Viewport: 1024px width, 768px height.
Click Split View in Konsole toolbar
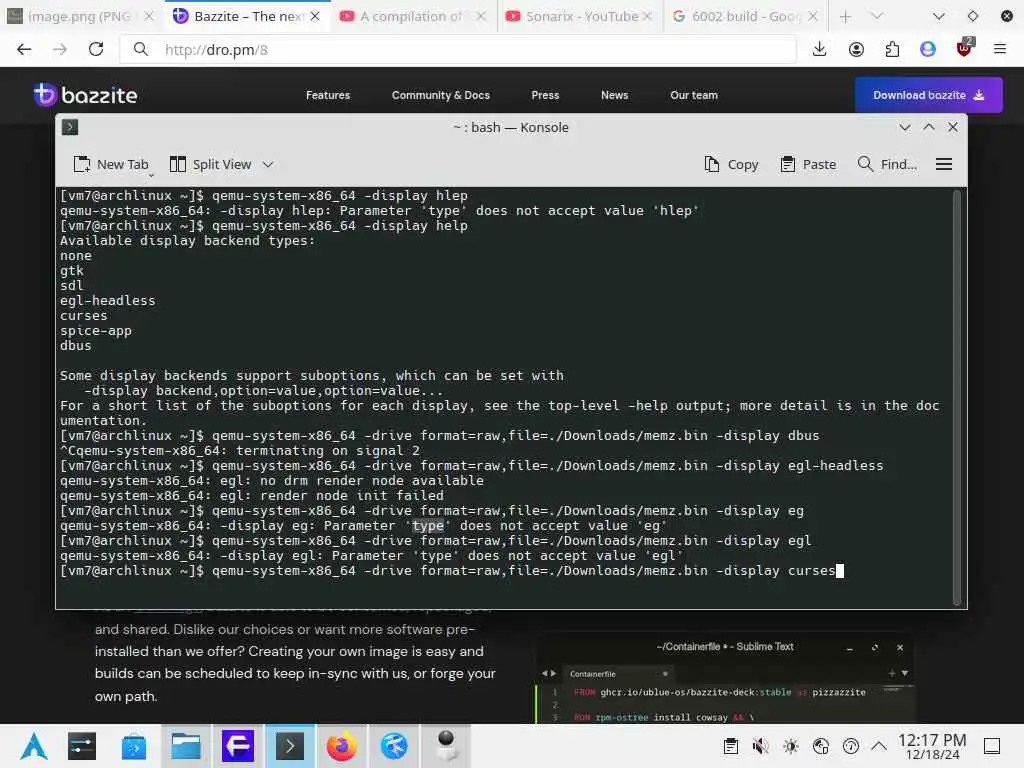click(210, 165)
